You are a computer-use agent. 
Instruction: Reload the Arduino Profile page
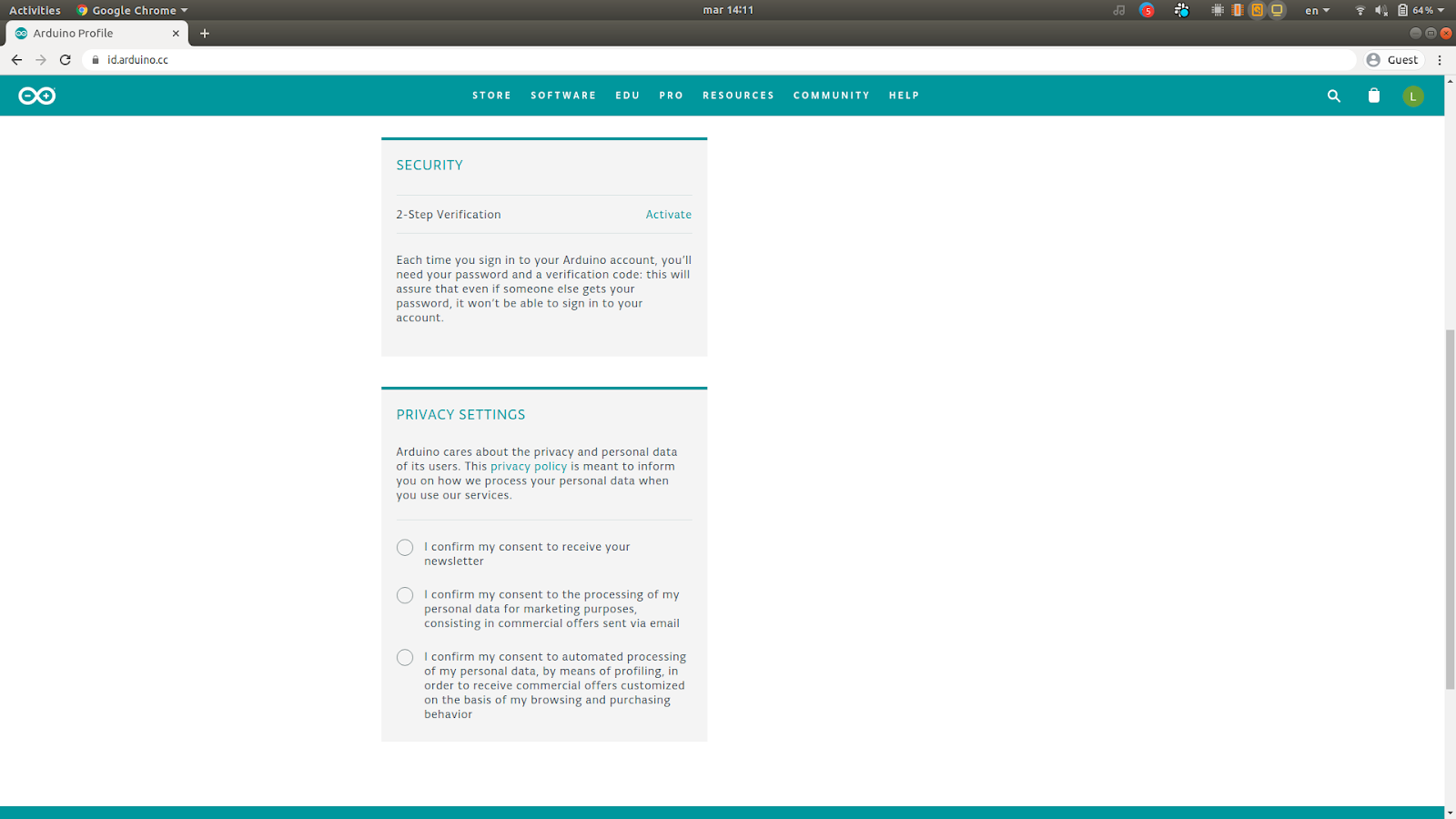tap(65, 59)
